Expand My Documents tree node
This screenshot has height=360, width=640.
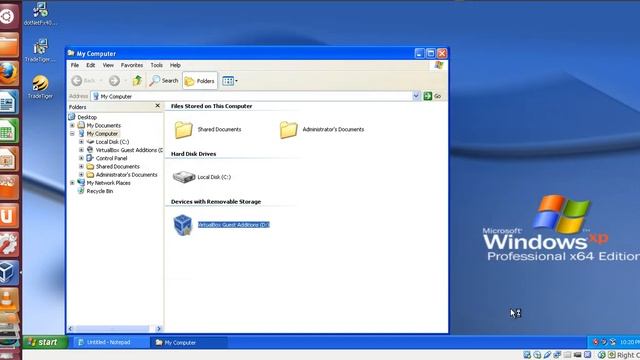click(72, 125)
